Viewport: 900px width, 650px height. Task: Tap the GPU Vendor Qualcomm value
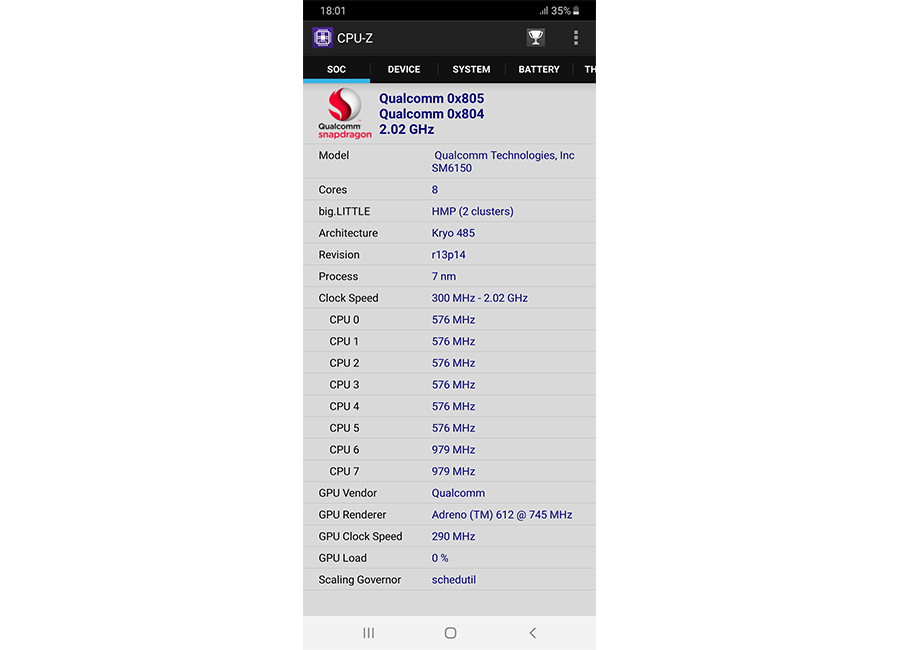click(x=458, y=493)
